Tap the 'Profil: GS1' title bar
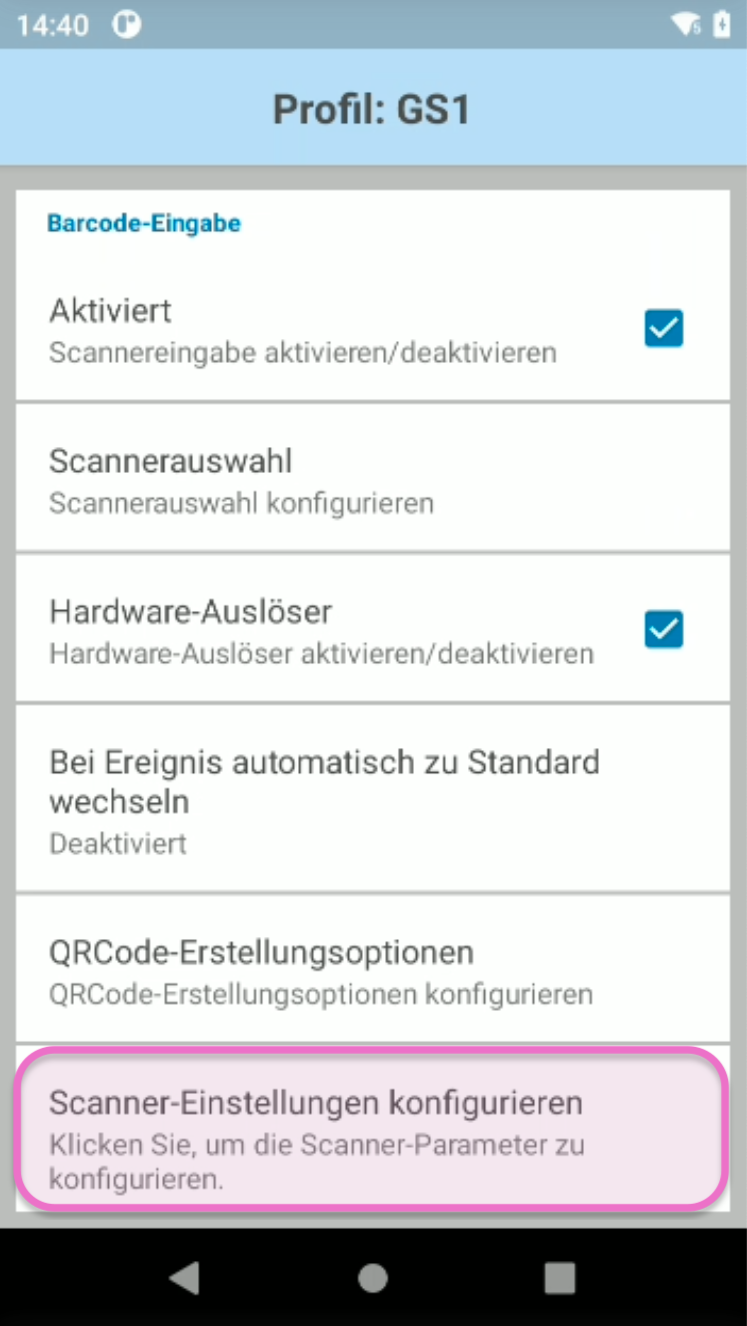This screenshot has height=1326, width=747. click(x=372, y=108)
